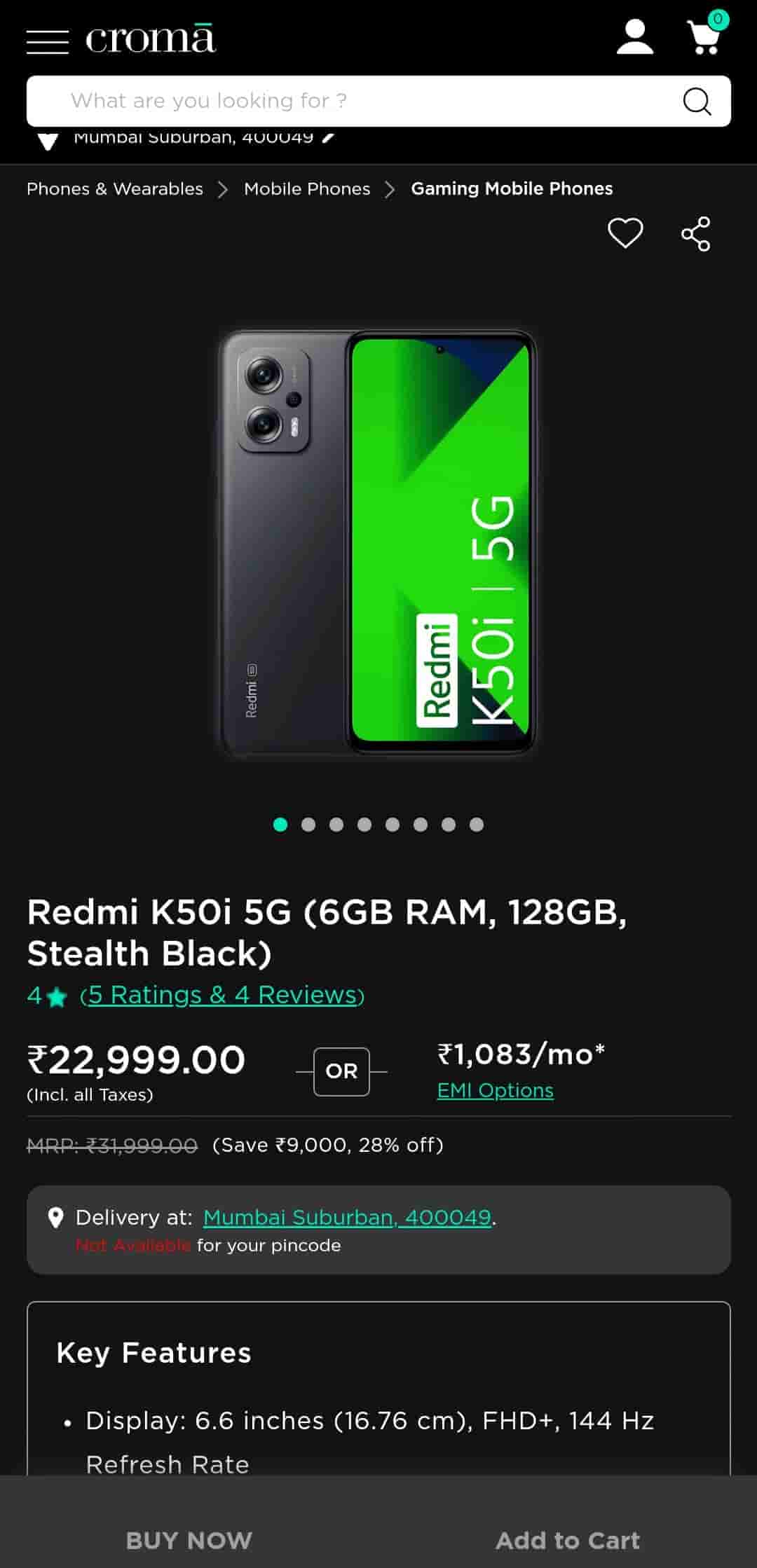Open the user account profile icon
Viewport: 757px width, 1568px height.
coord(634,37)
